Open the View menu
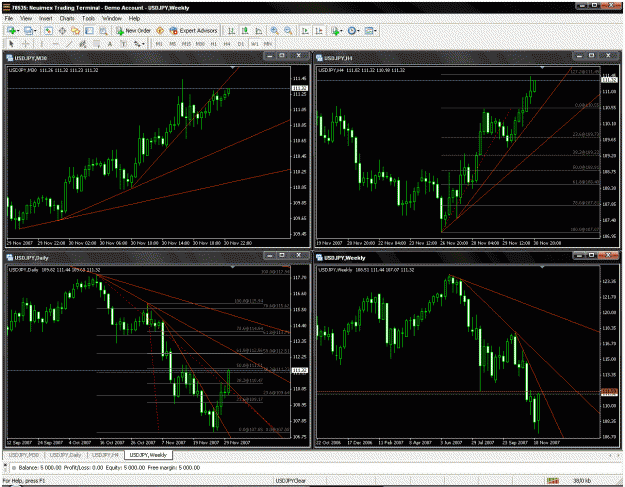This screenshot has height=487, width=625. click(26, 18)
